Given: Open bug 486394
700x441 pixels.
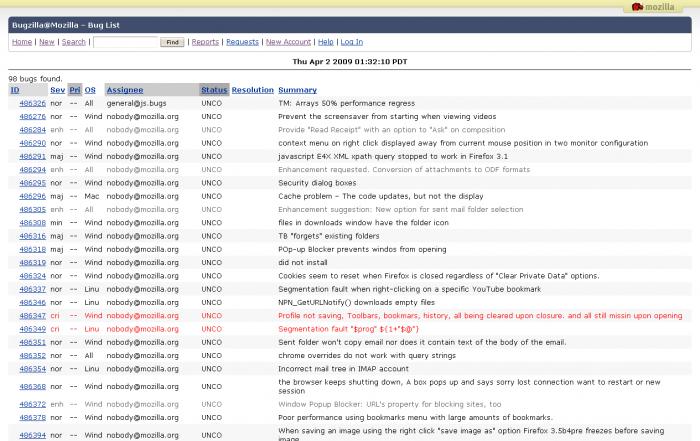Looking at the screenshot, I should 33,435.
